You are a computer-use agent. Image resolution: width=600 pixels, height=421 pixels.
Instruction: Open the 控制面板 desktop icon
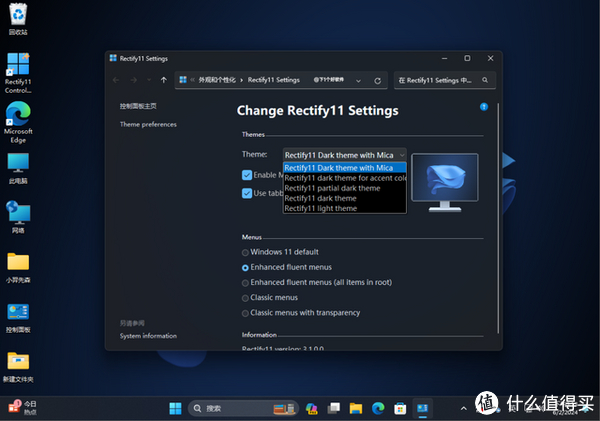pos(18,318)
